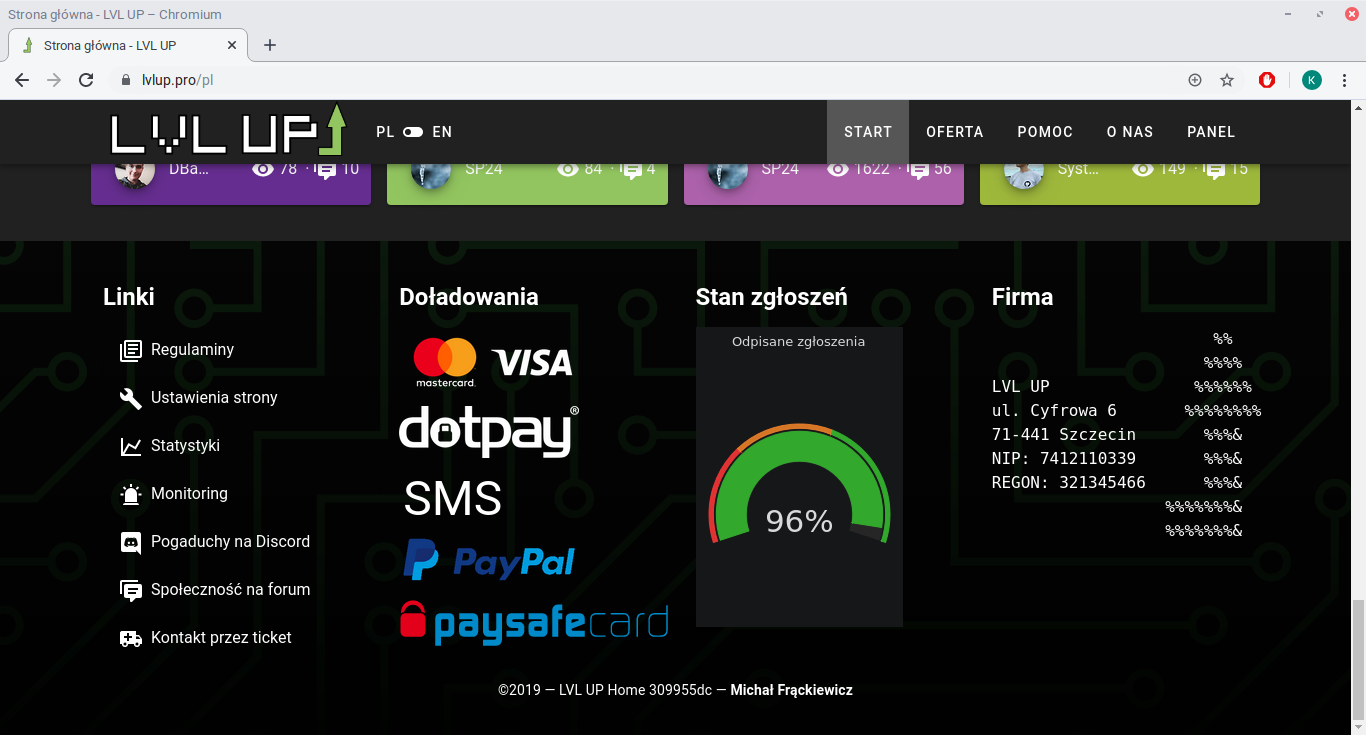Open the PANEL navigation item
Viewport: 1366px width, 735px height.
click(x=1211, y=132)
